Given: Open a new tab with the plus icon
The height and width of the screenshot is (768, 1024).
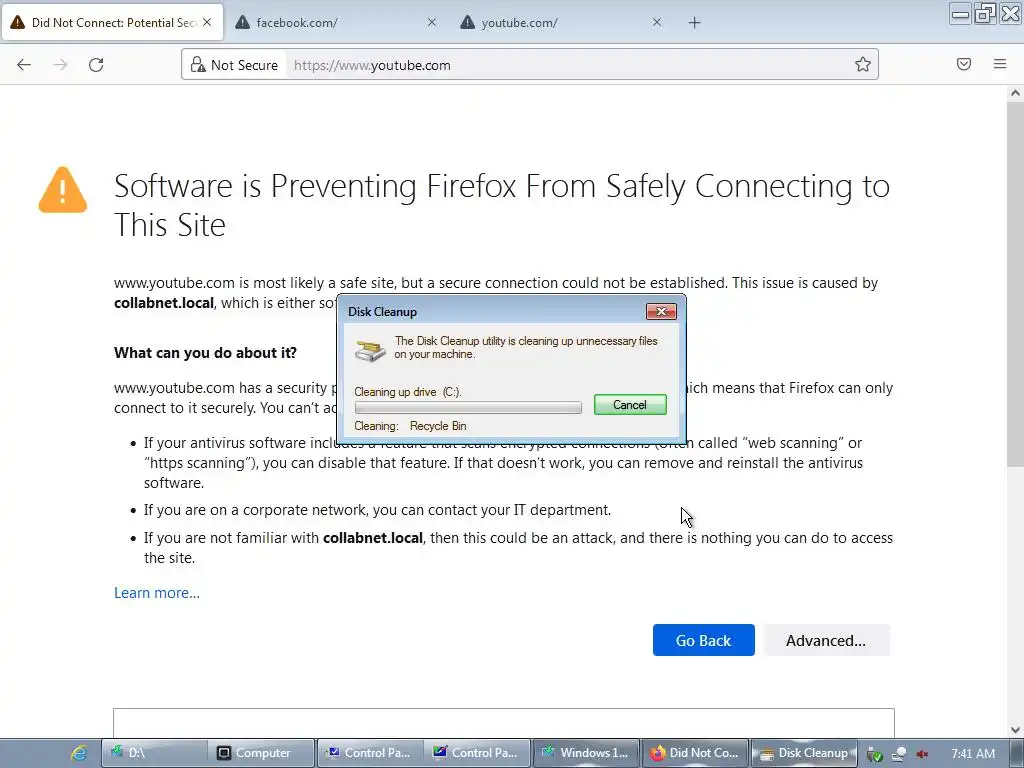Looking at the screenshot, I should [694, 23].
